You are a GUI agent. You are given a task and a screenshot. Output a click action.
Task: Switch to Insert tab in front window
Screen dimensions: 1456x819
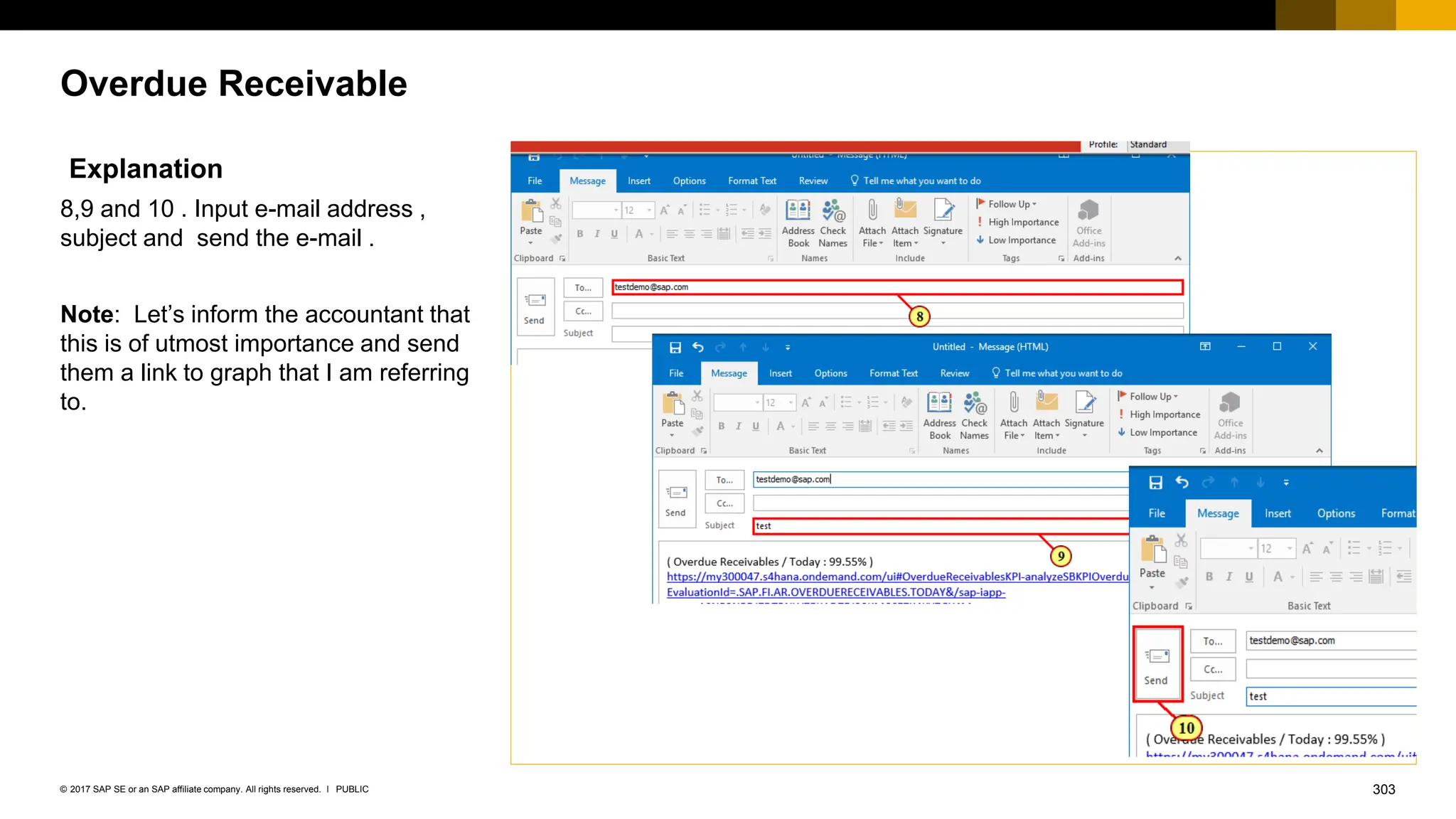(x=1278, y=513)
